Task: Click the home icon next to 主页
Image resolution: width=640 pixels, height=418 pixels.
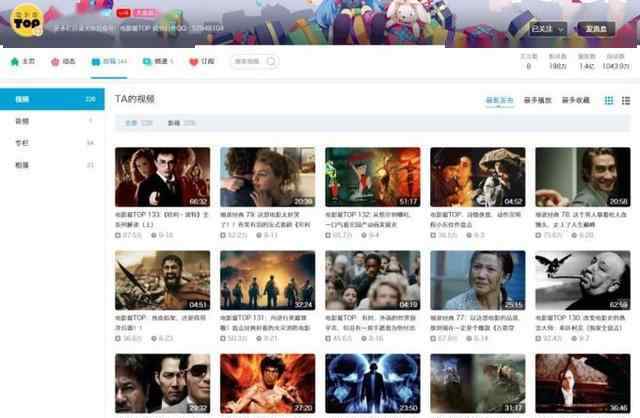Action: pos(15,62)
